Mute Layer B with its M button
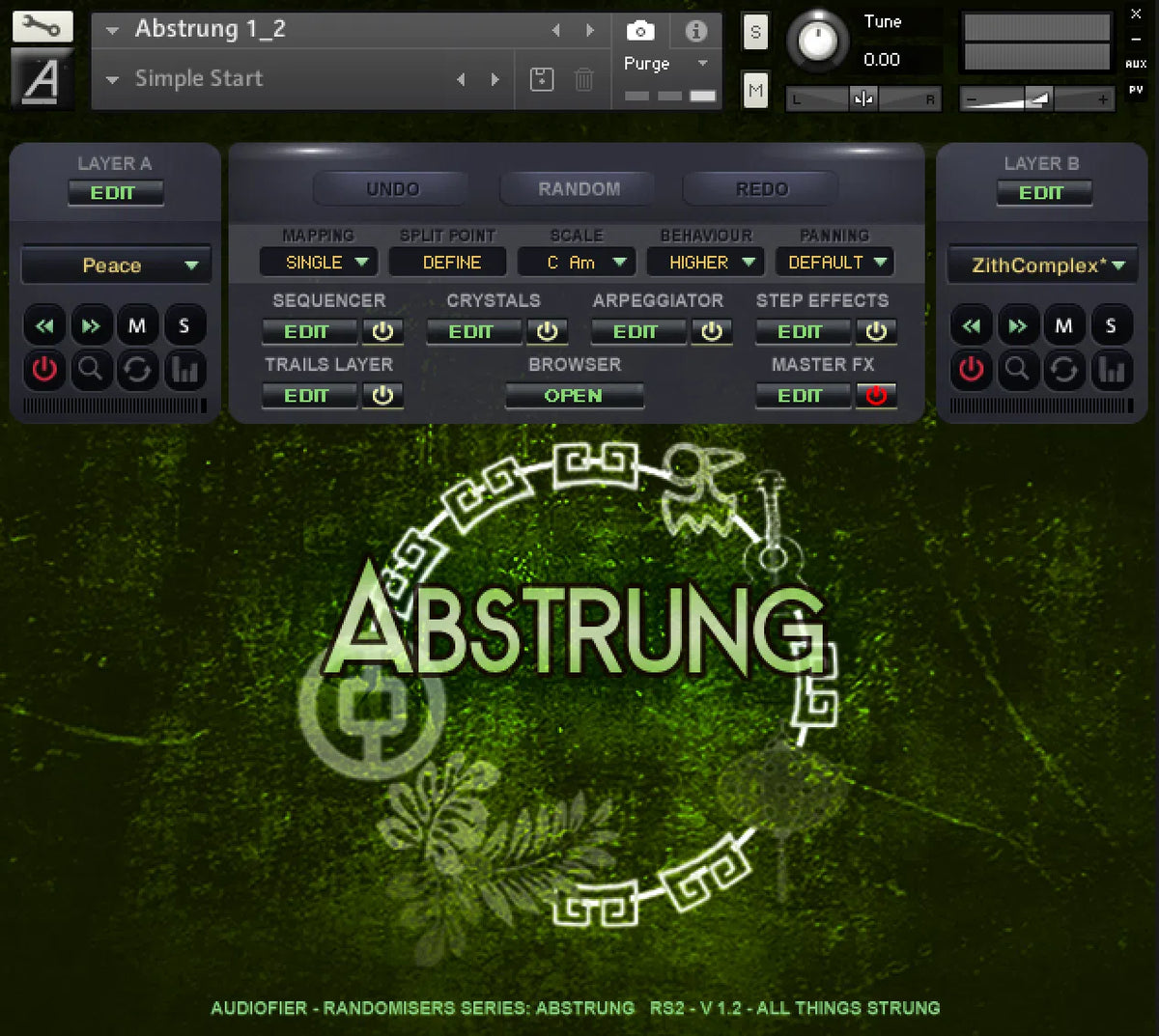The width and height of the screenshot is (1159, 1036). click(x=1064, y=324)
